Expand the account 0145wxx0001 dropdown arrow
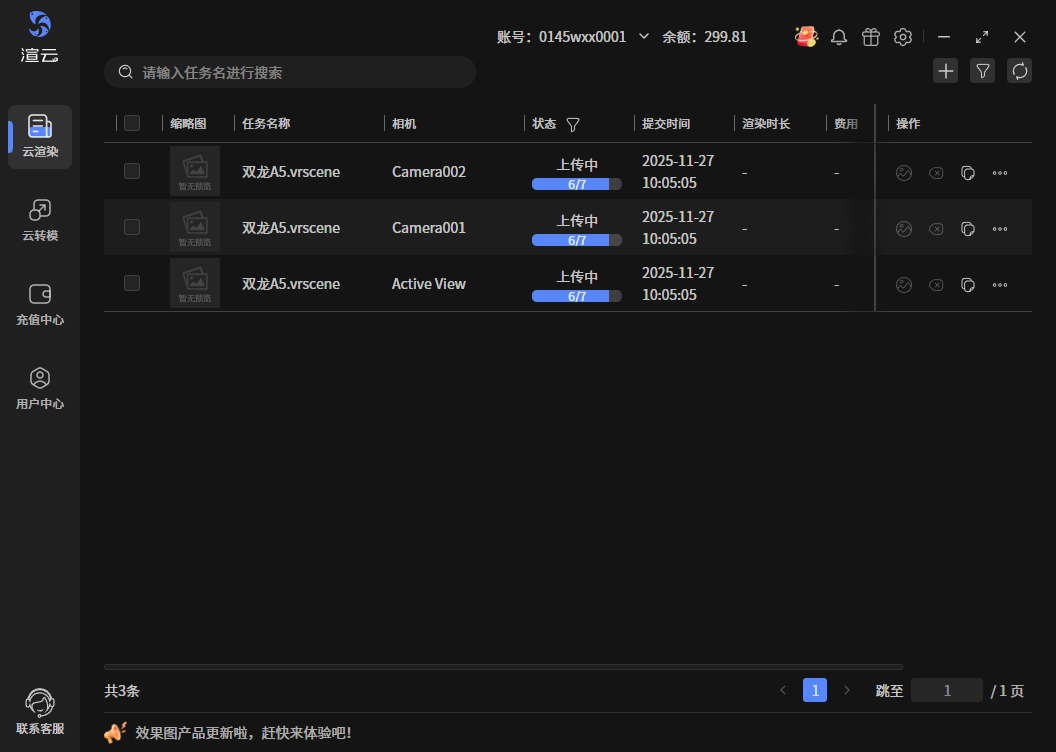 [x=643, y=37]
